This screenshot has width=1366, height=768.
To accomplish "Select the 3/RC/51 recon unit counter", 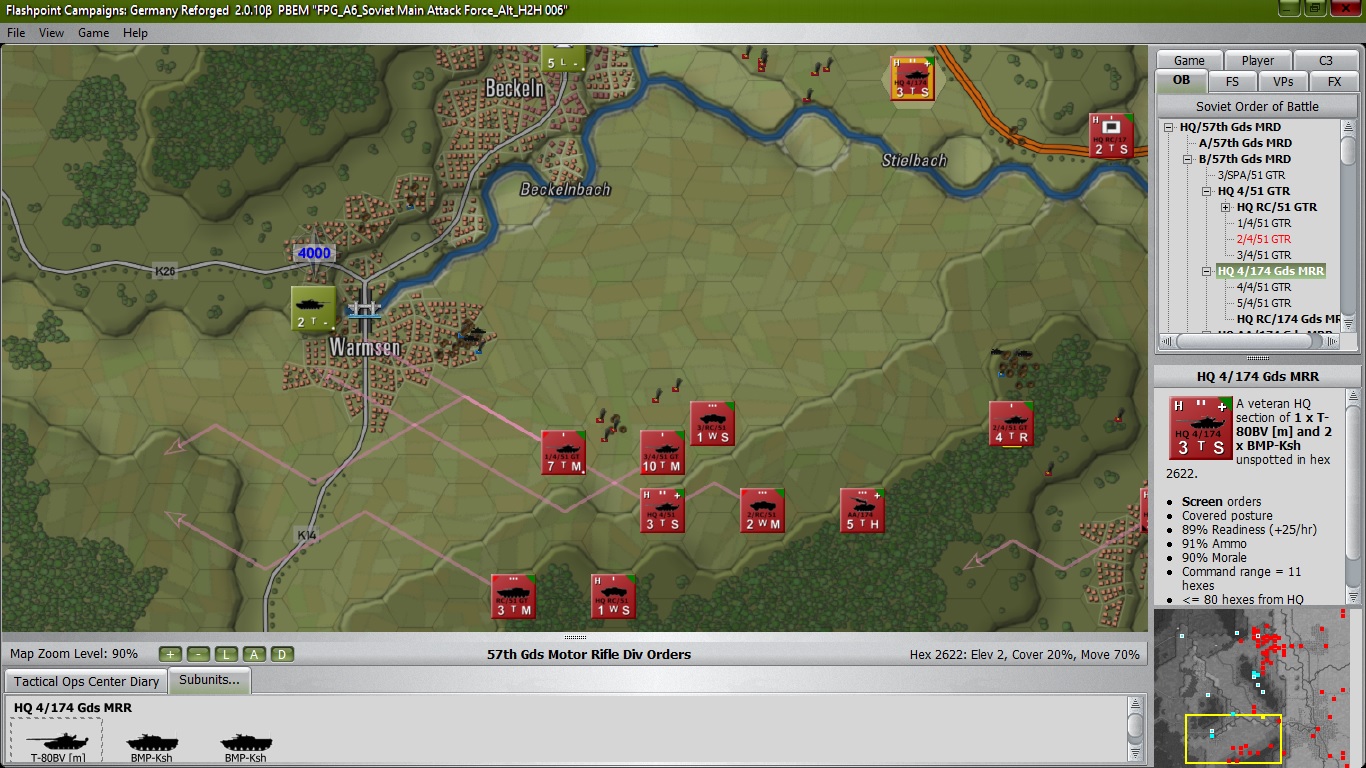I will tap(713, 424).
